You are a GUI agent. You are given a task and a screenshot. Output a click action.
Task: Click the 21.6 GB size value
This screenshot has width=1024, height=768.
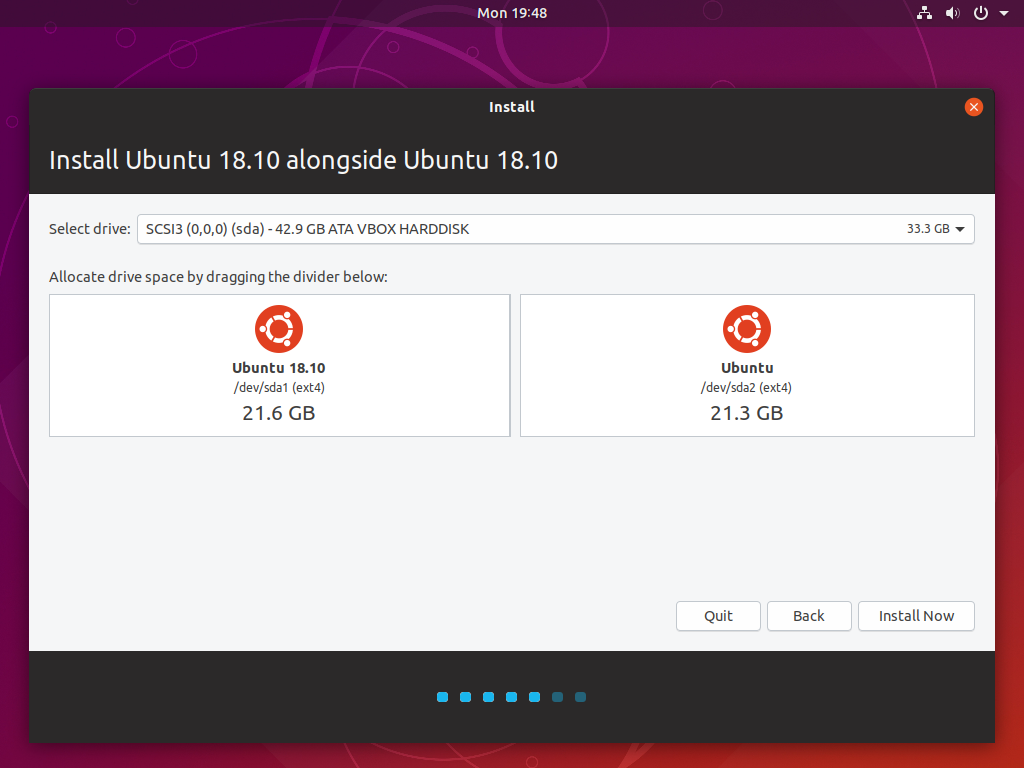point(279,413)
